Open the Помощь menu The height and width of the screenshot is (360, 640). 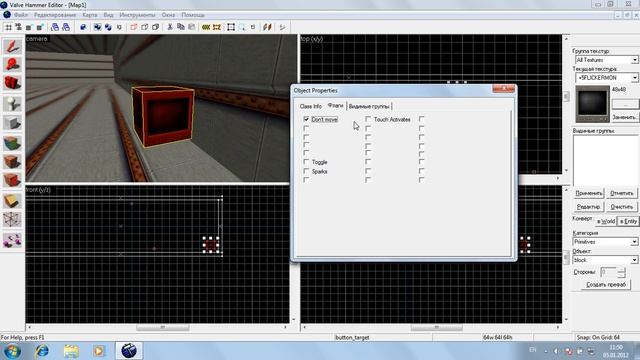coord(193,15)
